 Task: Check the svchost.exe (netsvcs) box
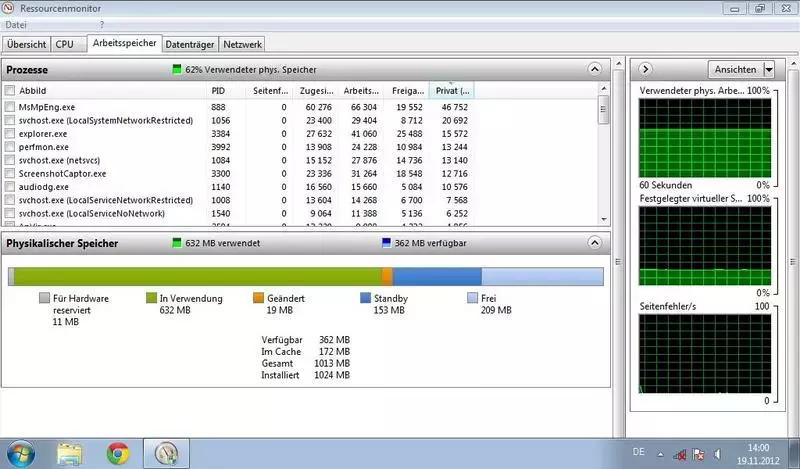(10, 160)
